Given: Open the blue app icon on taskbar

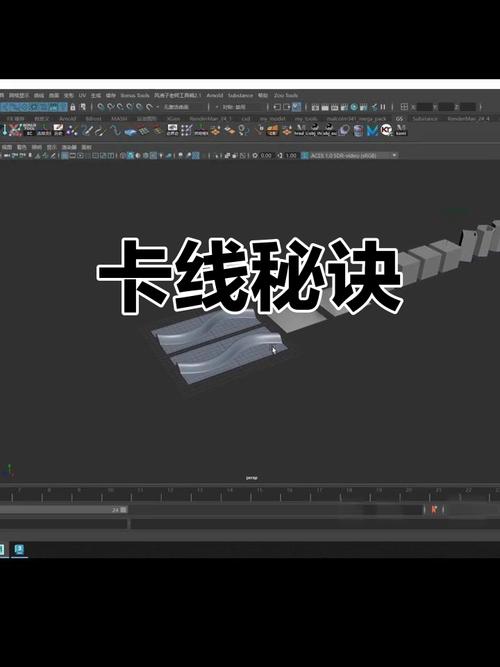Looking at the screenshot, I should click(x=19, y=549).
